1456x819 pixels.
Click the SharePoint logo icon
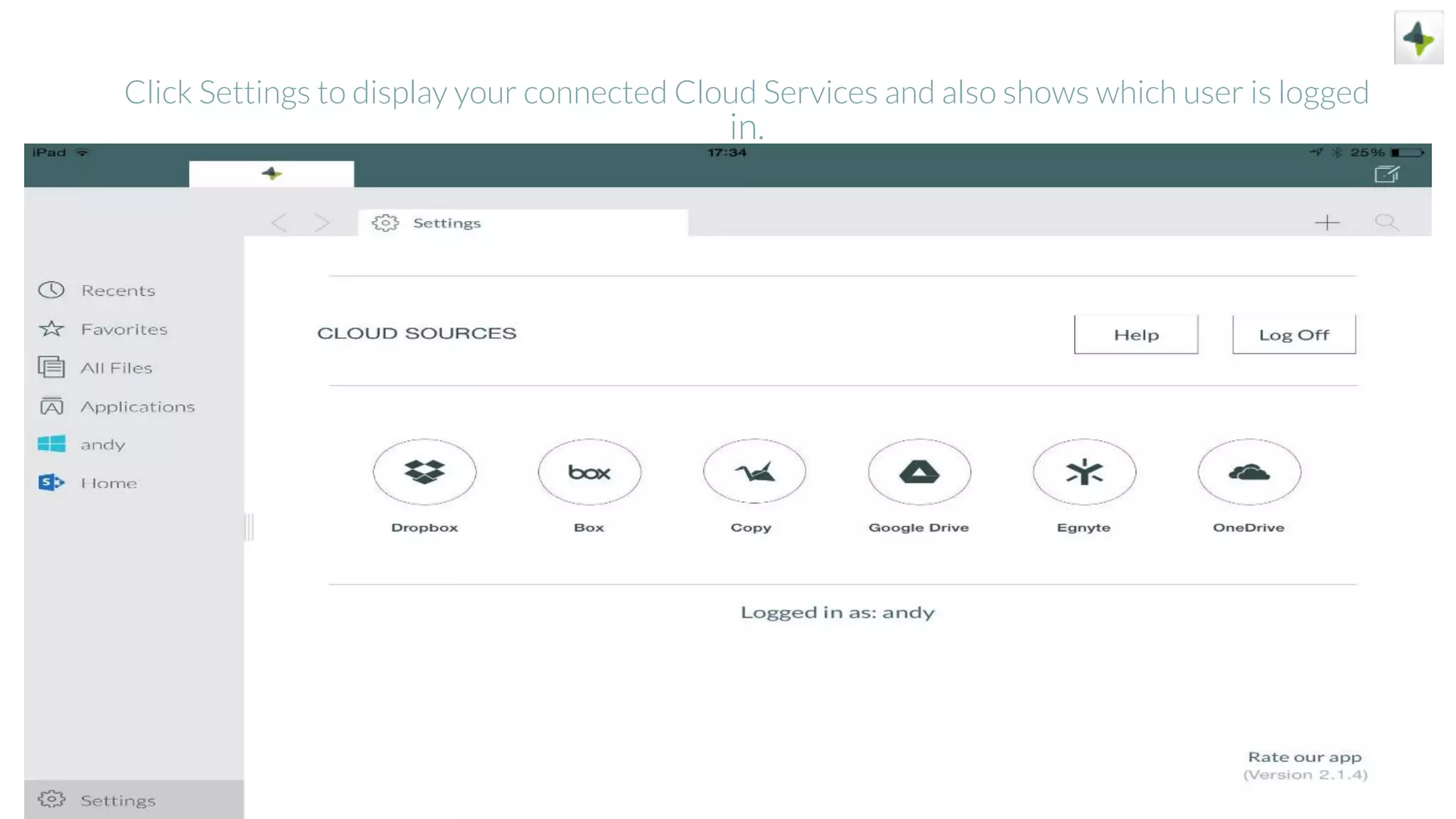51,483
